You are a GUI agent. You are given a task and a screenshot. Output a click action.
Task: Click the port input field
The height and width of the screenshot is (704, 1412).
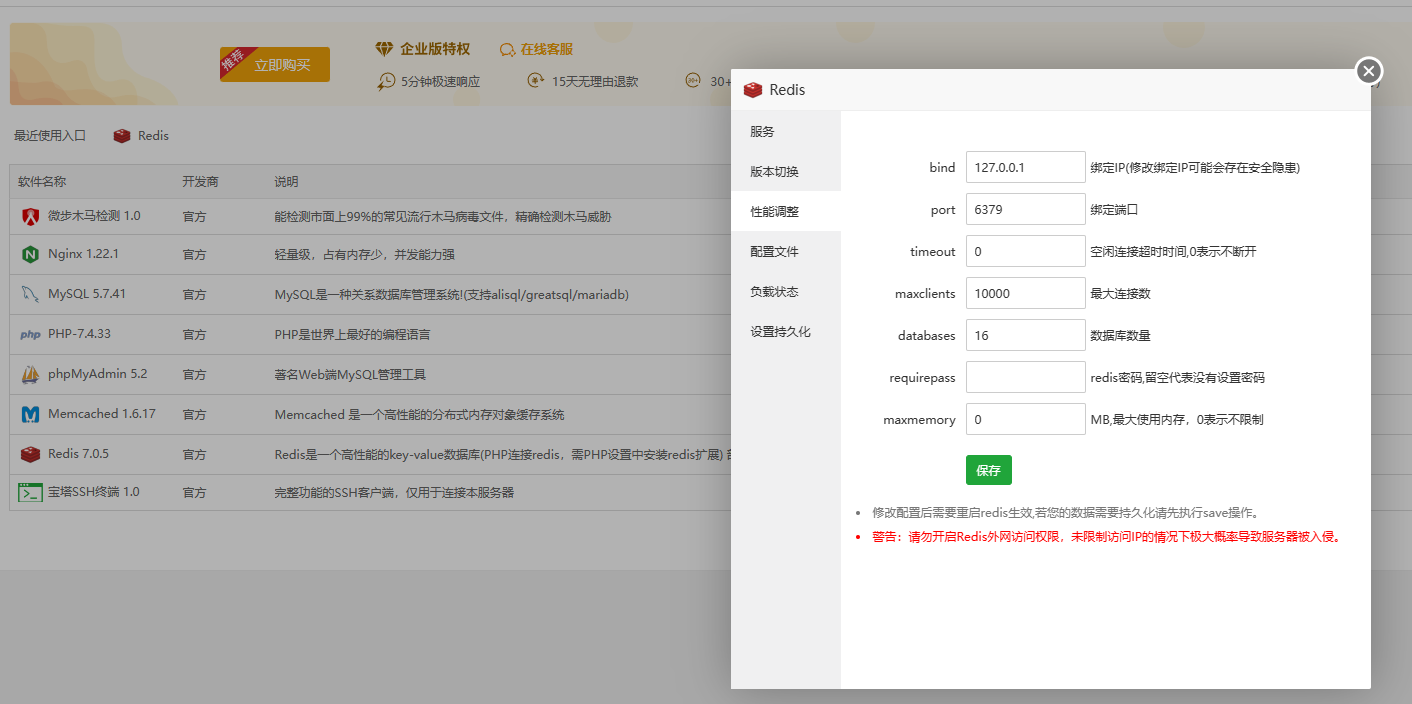(1026, 209)
